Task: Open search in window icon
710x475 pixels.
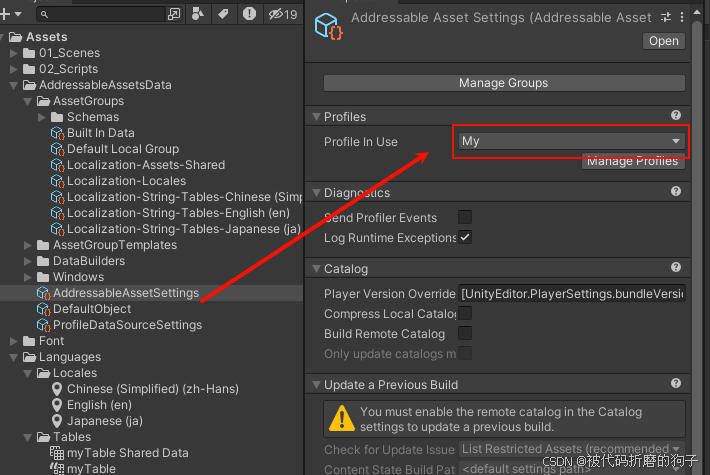Action: 174,14
